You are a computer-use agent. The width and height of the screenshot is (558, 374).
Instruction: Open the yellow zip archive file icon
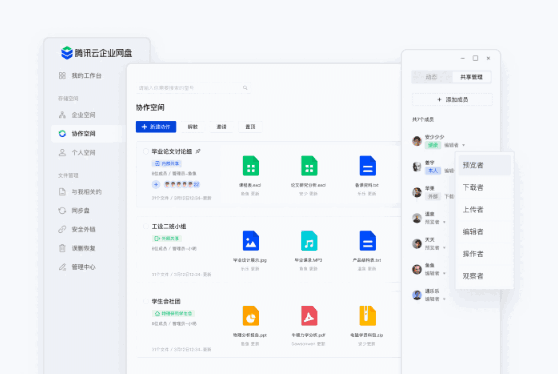[368, 316]
